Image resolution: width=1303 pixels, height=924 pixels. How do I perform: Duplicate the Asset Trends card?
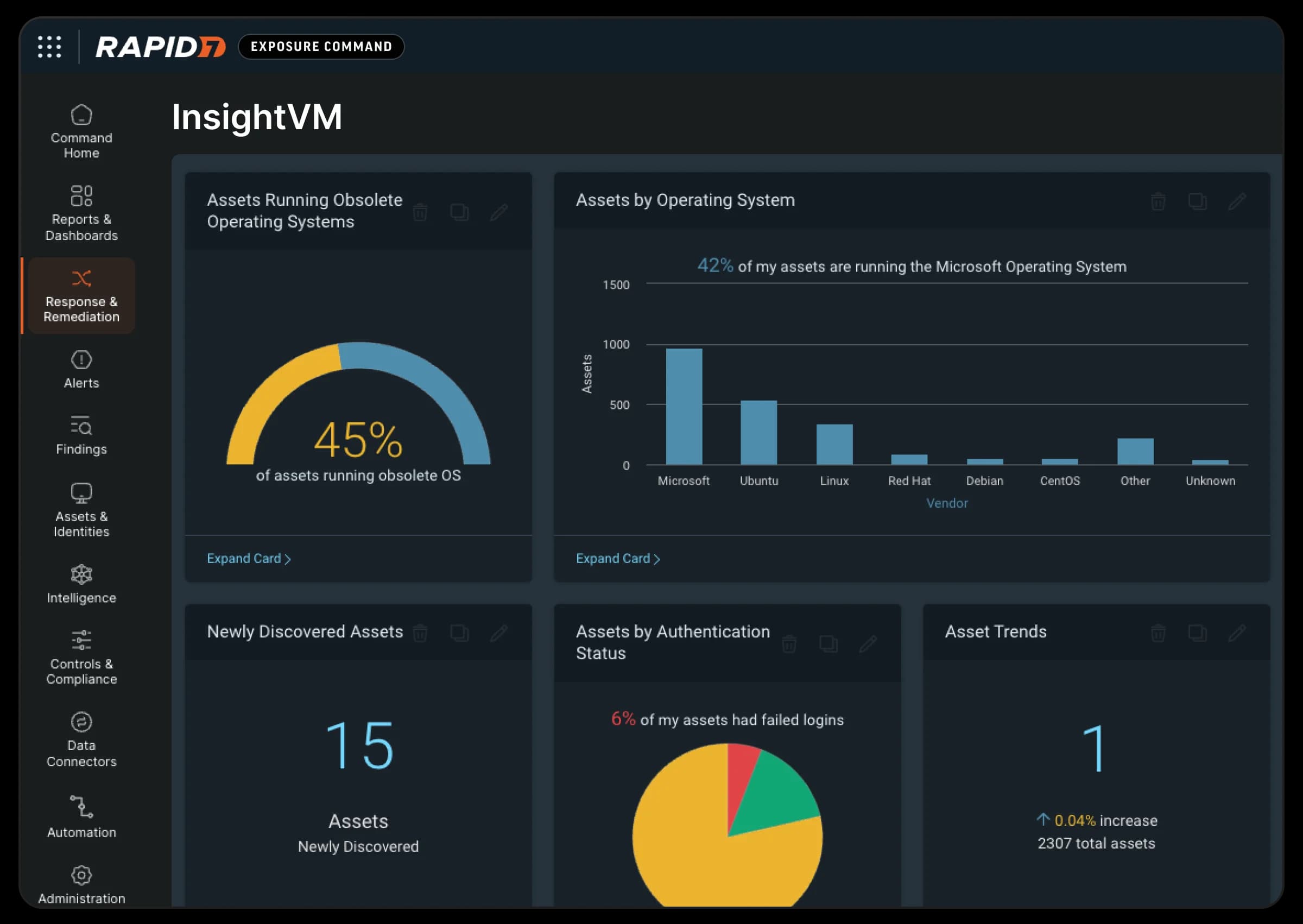tap(1197, 632)
